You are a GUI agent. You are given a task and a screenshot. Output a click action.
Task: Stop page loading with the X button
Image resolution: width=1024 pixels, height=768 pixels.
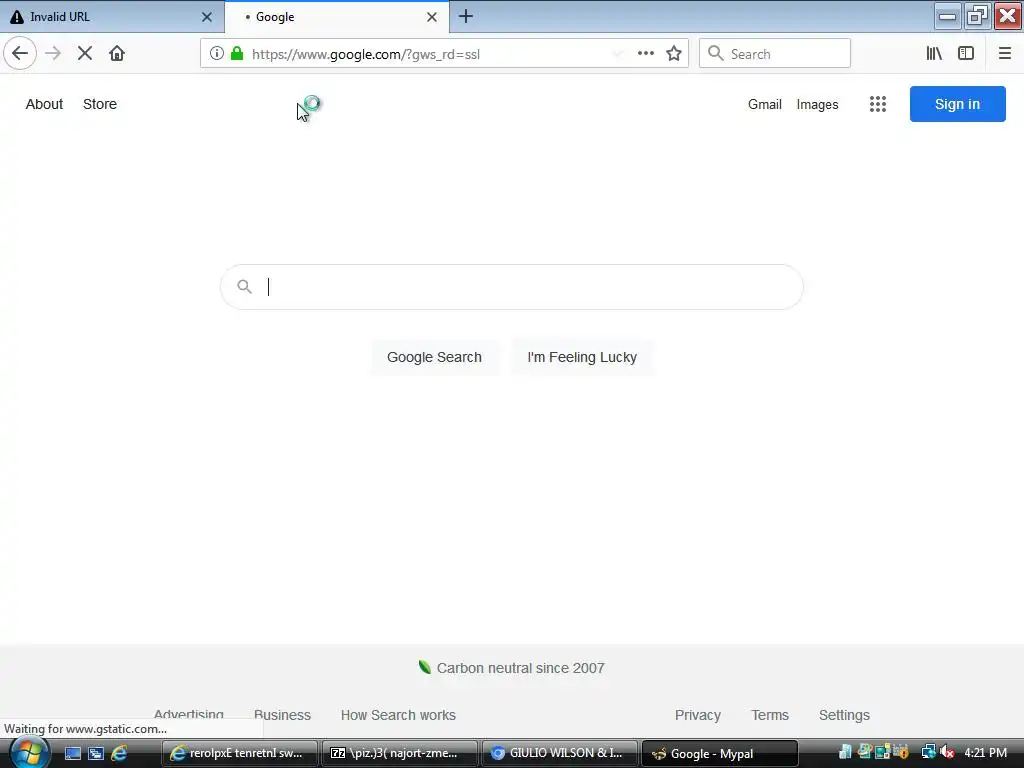[85, 53]
